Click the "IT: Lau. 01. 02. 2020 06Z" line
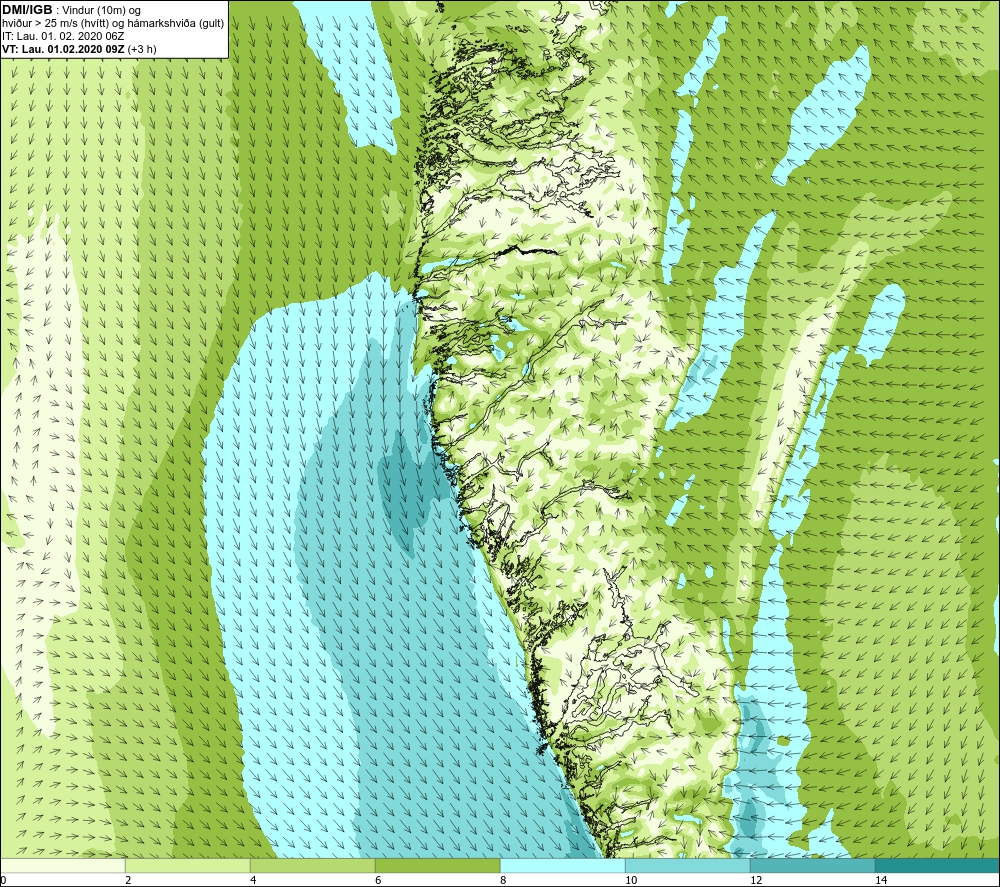Viewport: 1000px width, 887px height. pyautogui.click(x=63, y=36)
